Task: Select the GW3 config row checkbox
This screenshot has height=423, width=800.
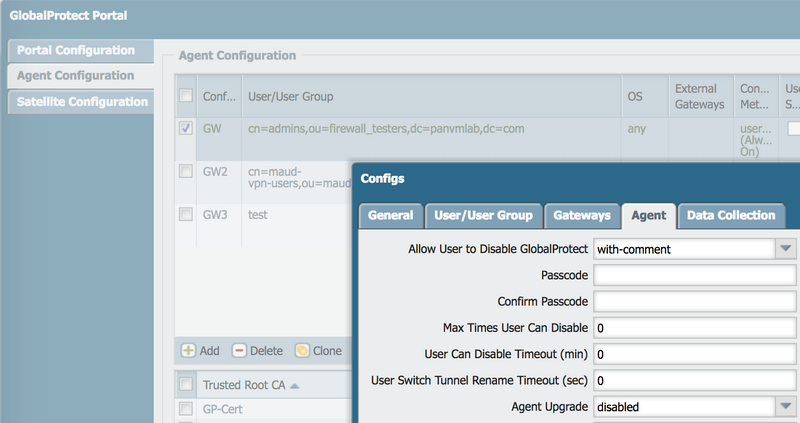Action: click(x=186, y=214)
